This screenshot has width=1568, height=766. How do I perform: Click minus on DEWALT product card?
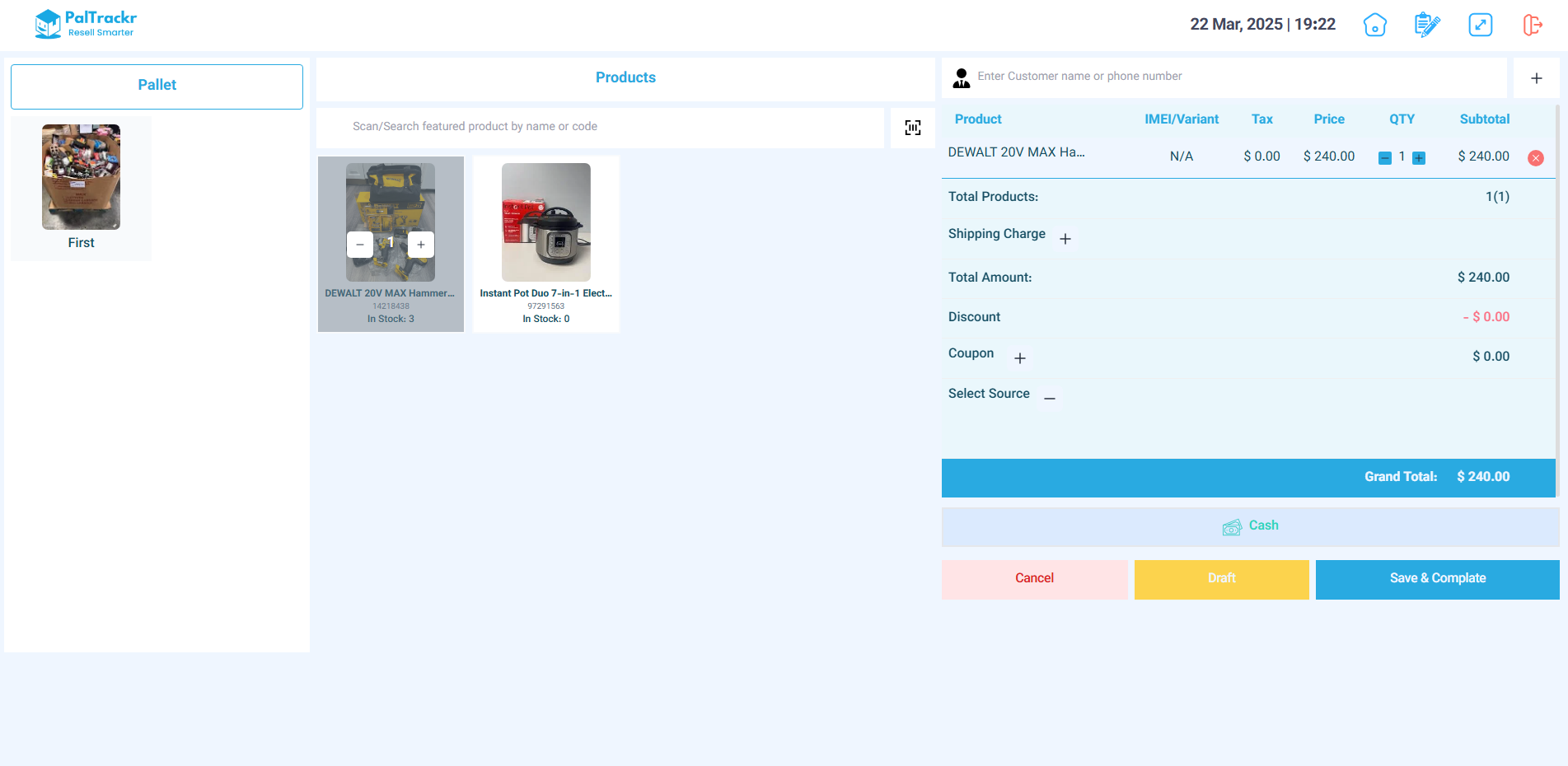click(x=360, y=245)
